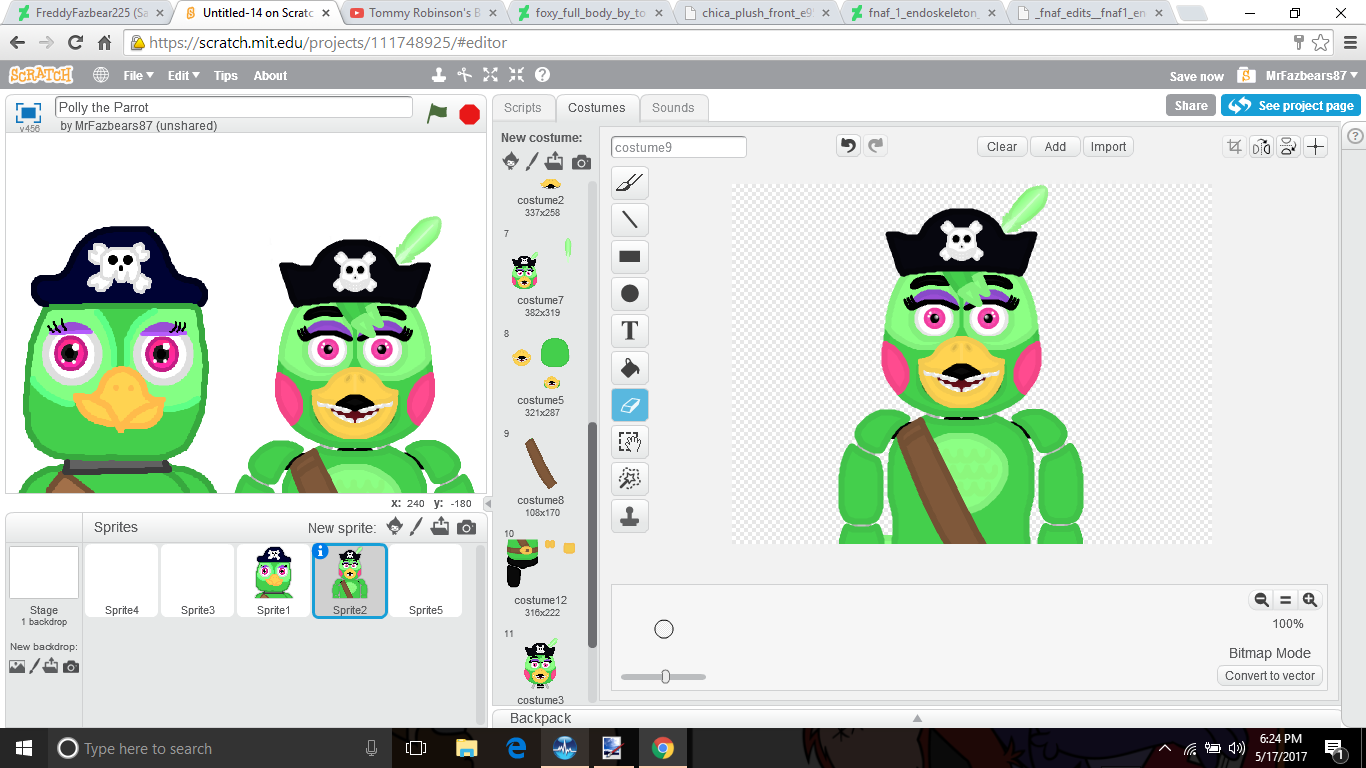1366x768 pixels.
Task: Zoom in the paint canvas
Action: point(1309,600)
